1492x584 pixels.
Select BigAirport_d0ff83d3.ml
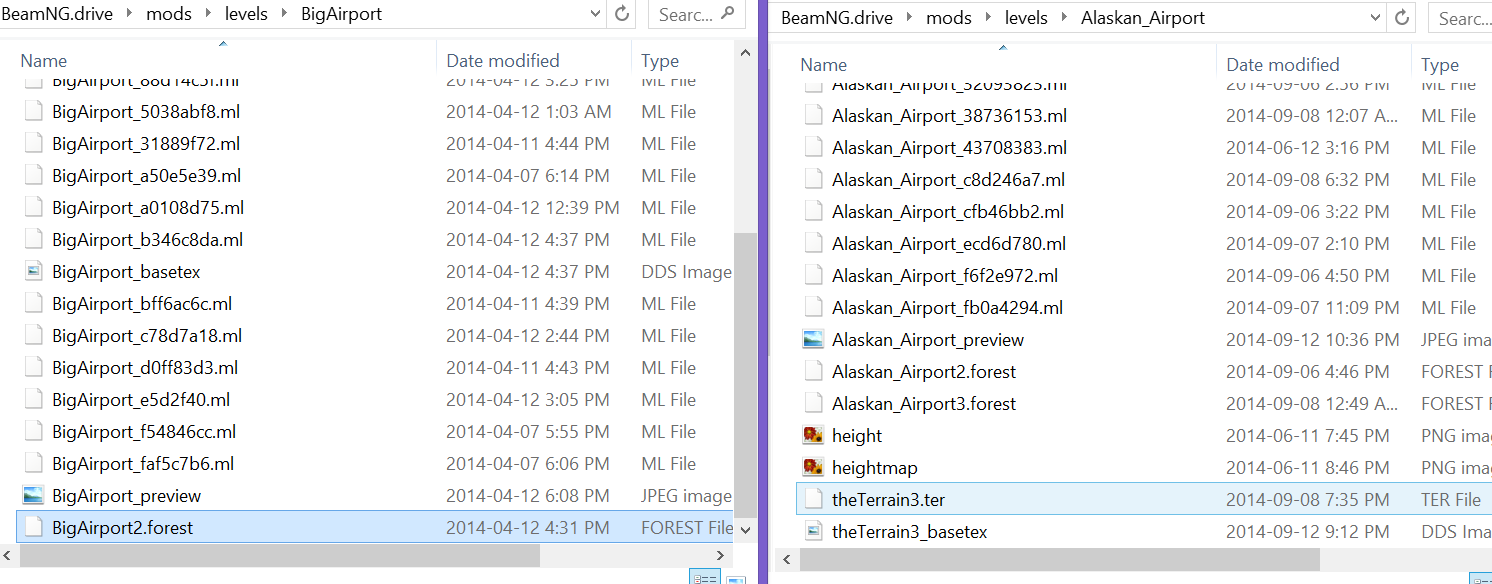click(x=145, y=368)
